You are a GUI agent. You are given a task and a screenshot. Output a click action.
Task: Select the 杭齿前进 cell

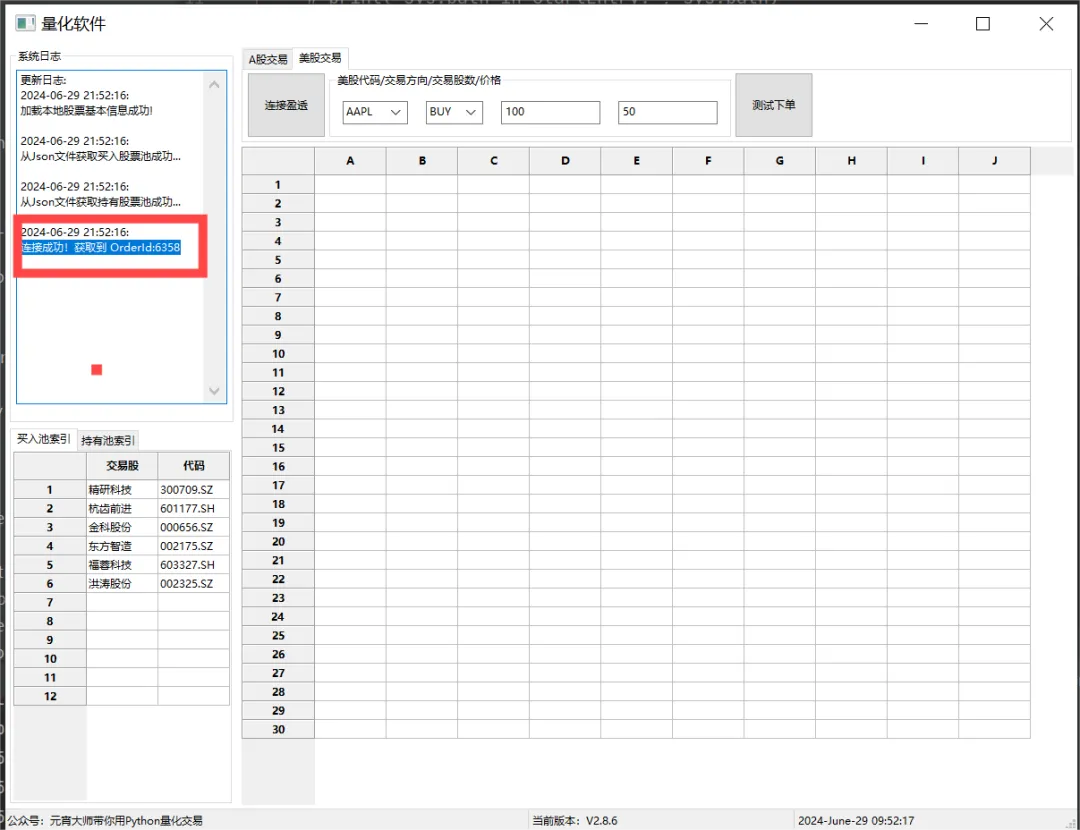coord(122,508)
